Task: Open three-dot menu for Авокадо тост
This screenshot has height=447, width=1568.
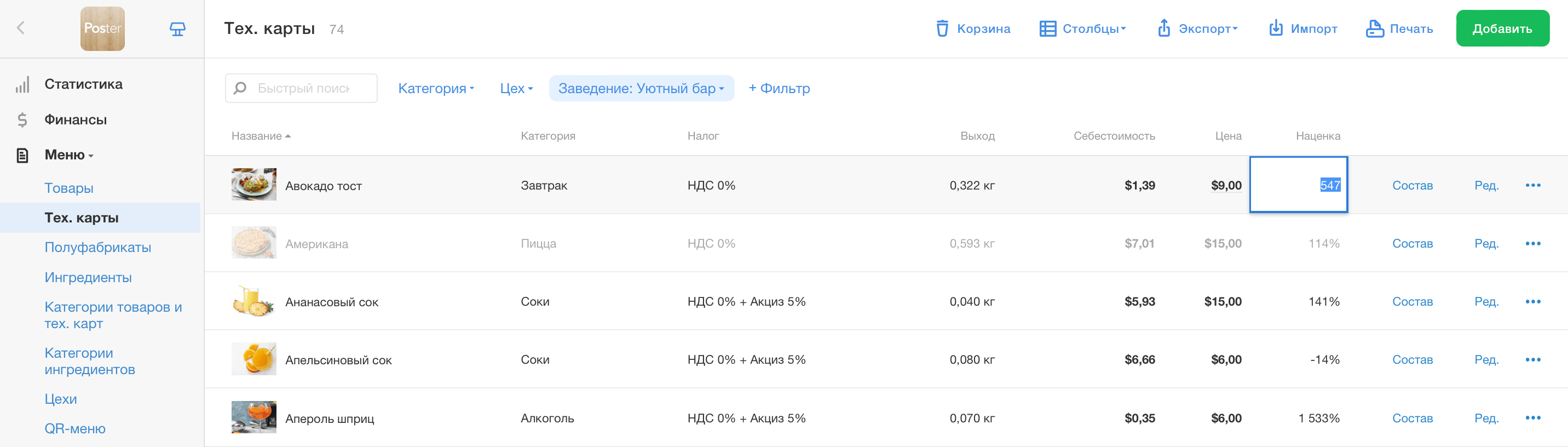Action: [1533, 185]
